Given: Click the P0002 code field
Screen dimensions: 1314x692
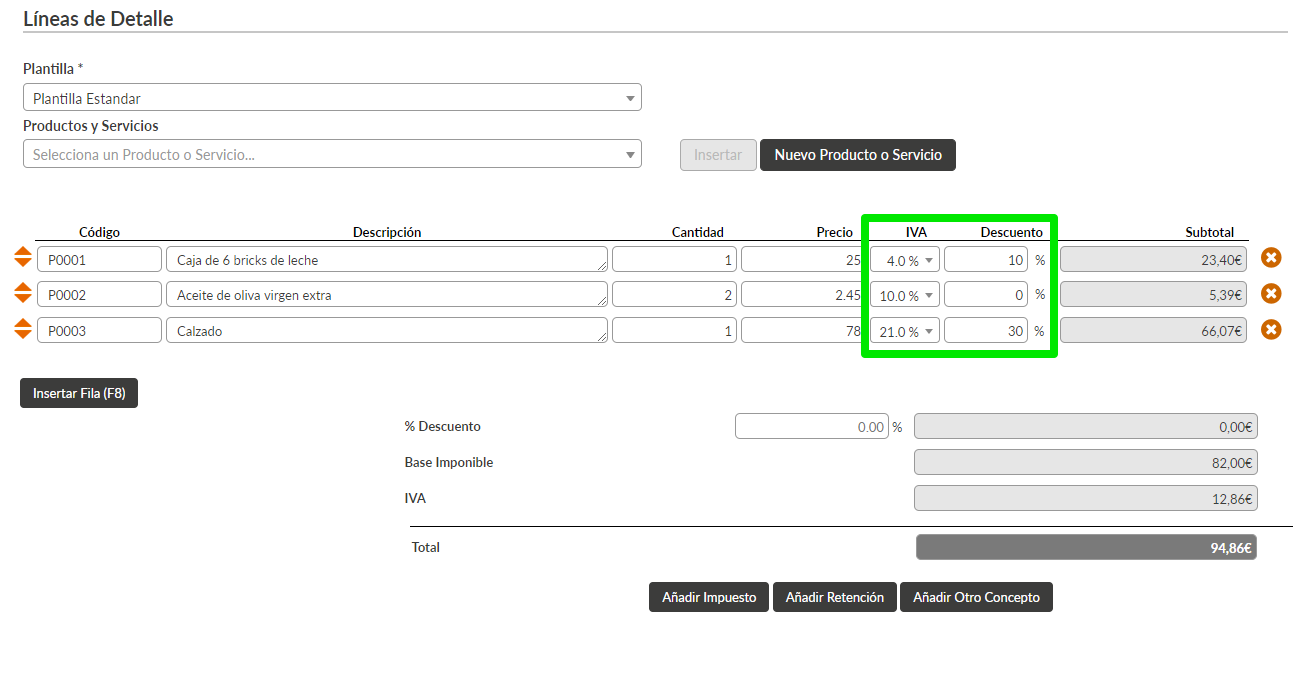Looking at the screenshot, I should 99,295.
